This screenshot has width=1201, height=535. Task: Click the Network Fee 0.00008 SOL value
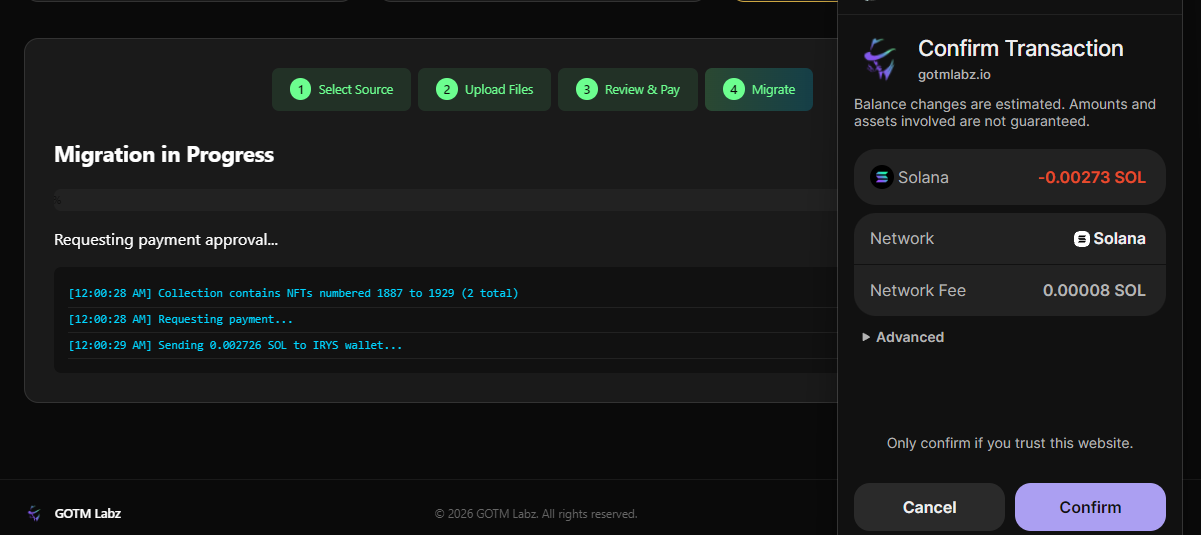[x=1094, y=290]
